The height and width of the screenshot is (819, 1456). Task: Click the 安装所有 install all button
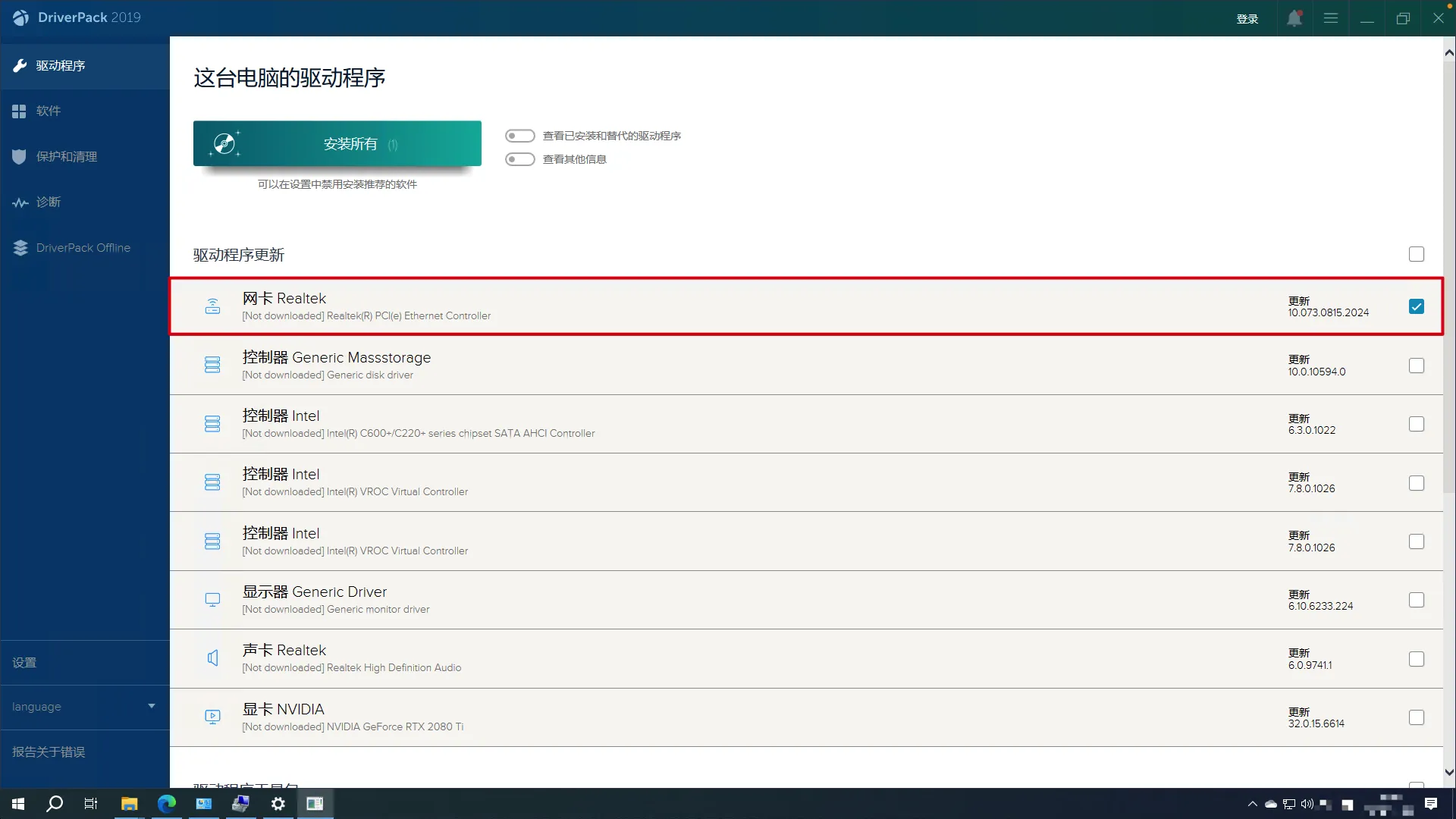coord(337,143)
